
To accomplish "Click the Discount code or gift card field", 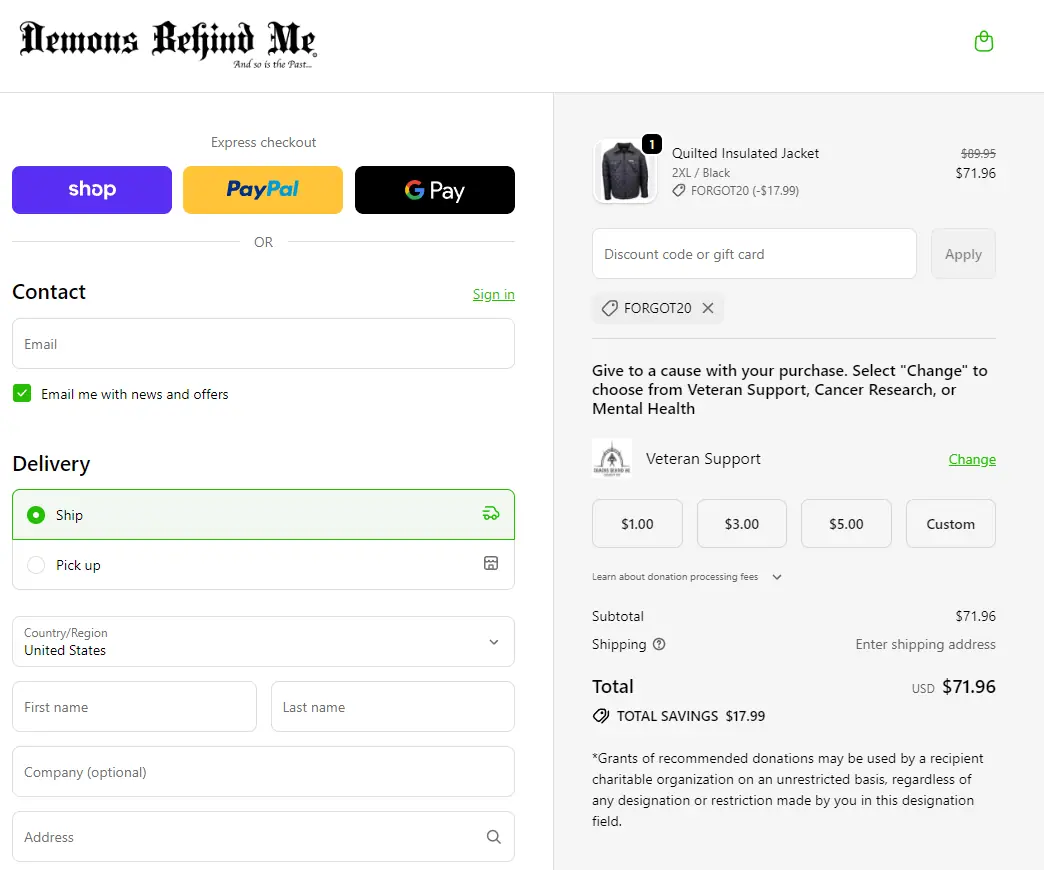I will 754,254.
